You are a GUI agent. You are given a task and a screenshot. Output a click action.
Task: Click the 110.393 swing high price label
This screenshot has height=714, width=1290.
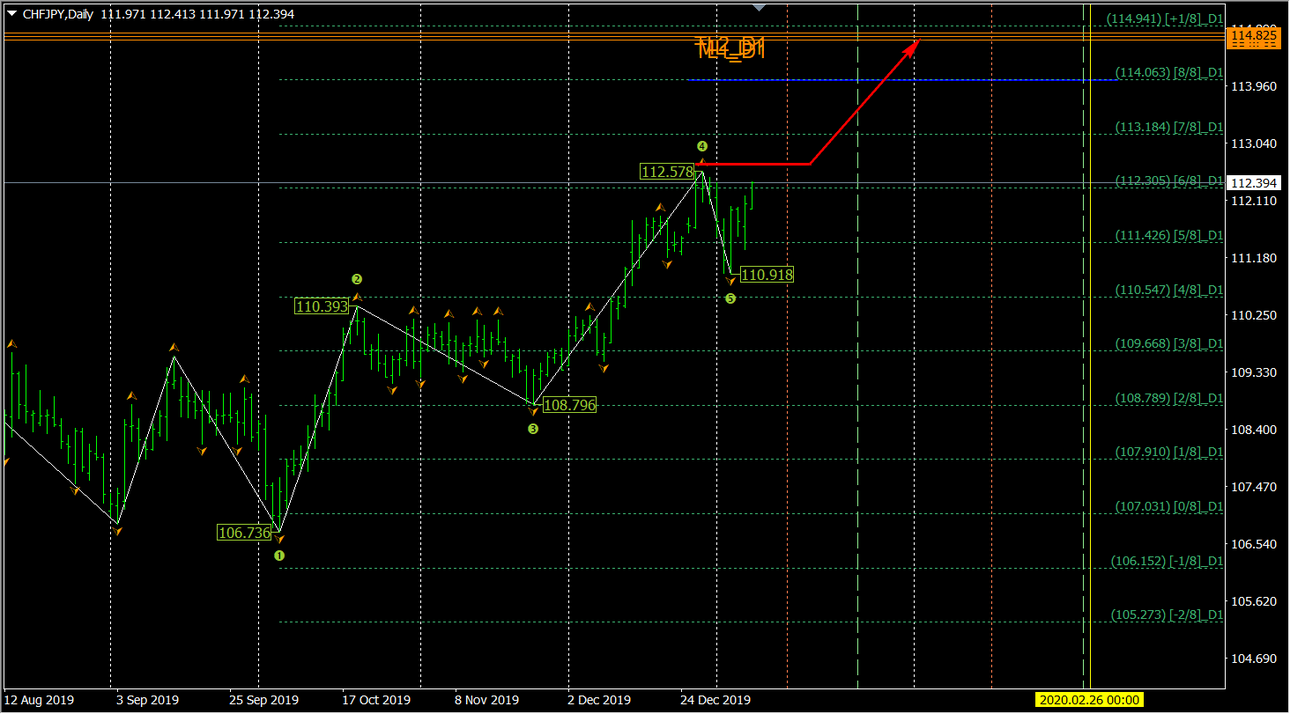point(321,306)
